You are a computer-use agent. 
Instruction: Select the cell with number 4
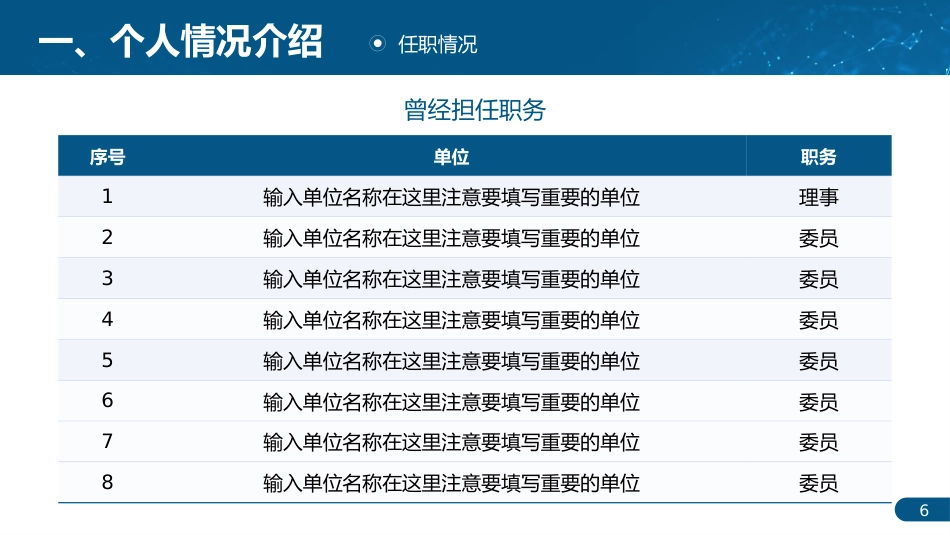click(107, 319)
